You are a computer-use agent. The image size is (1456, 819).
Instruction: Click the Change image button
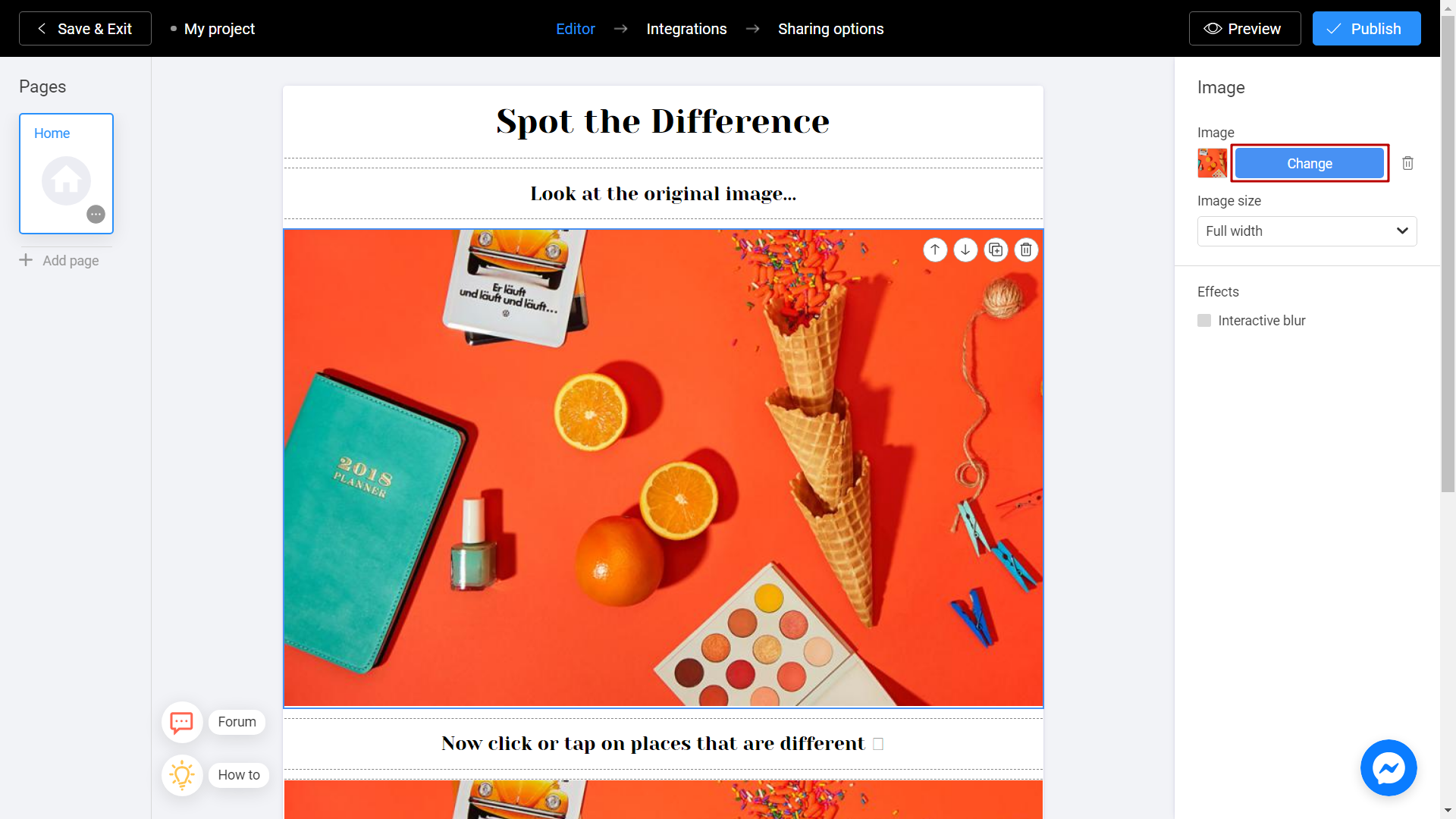[x=1309, y=163]
